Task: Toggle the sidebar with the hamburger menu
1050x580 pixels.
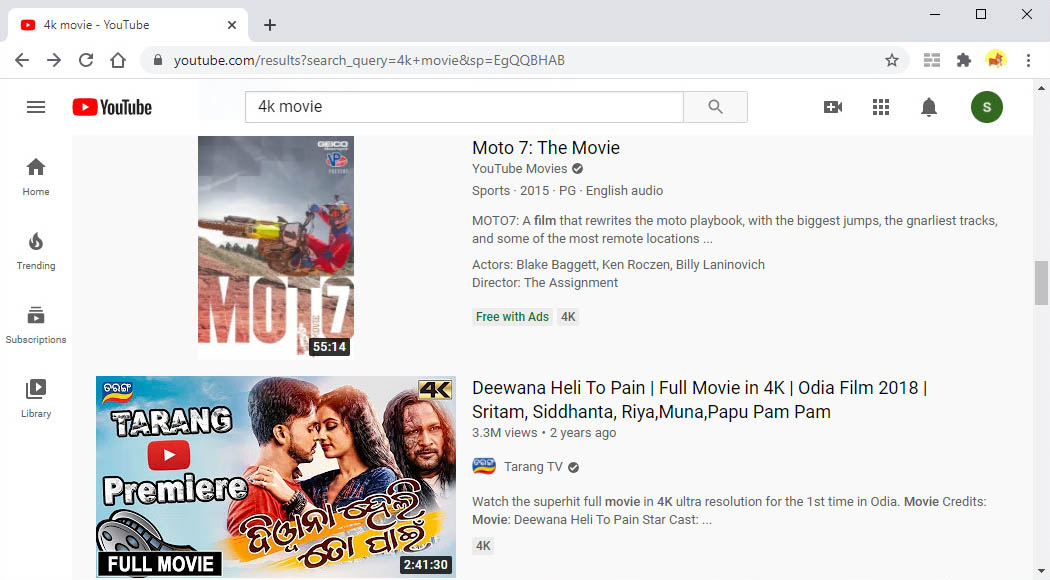Action: click(x=36, y=107)
